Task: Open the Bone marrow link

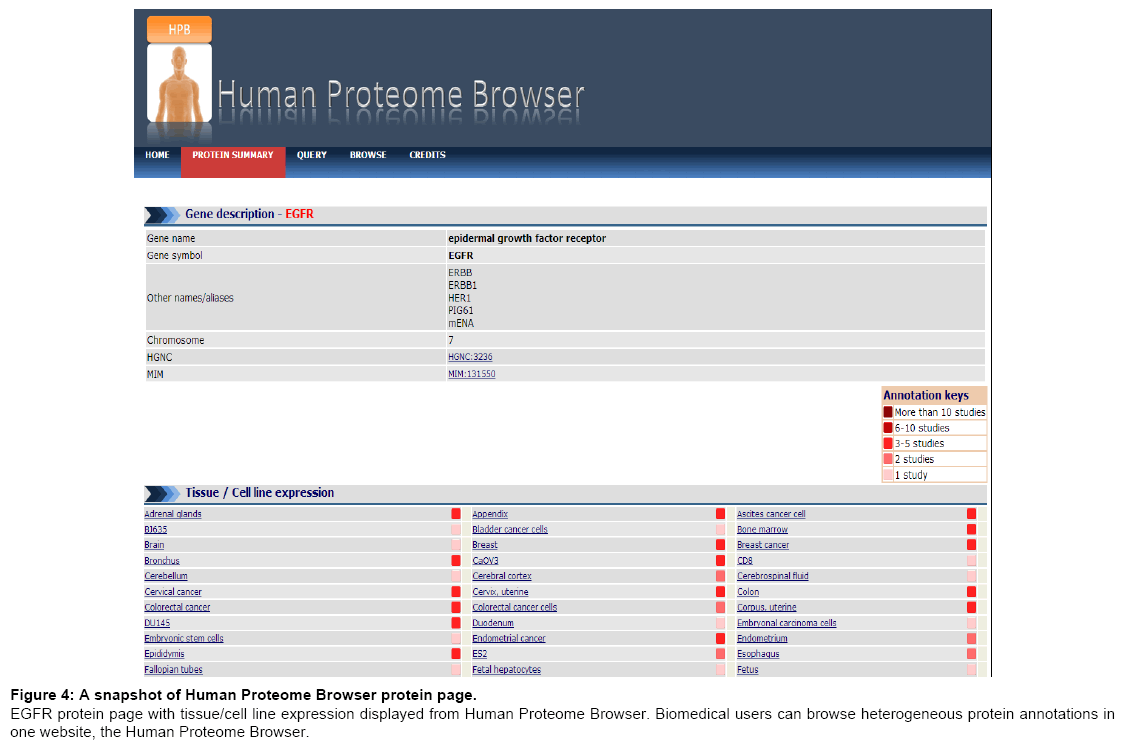Action: [x=763, y=529]
